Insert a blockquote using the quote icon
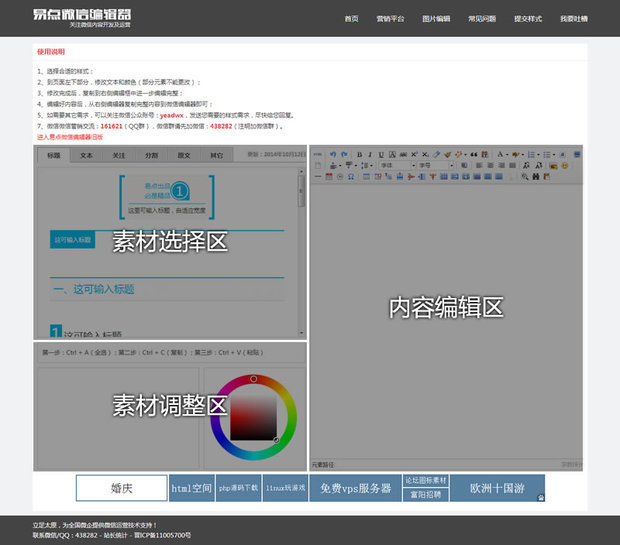 pos(474,155)
